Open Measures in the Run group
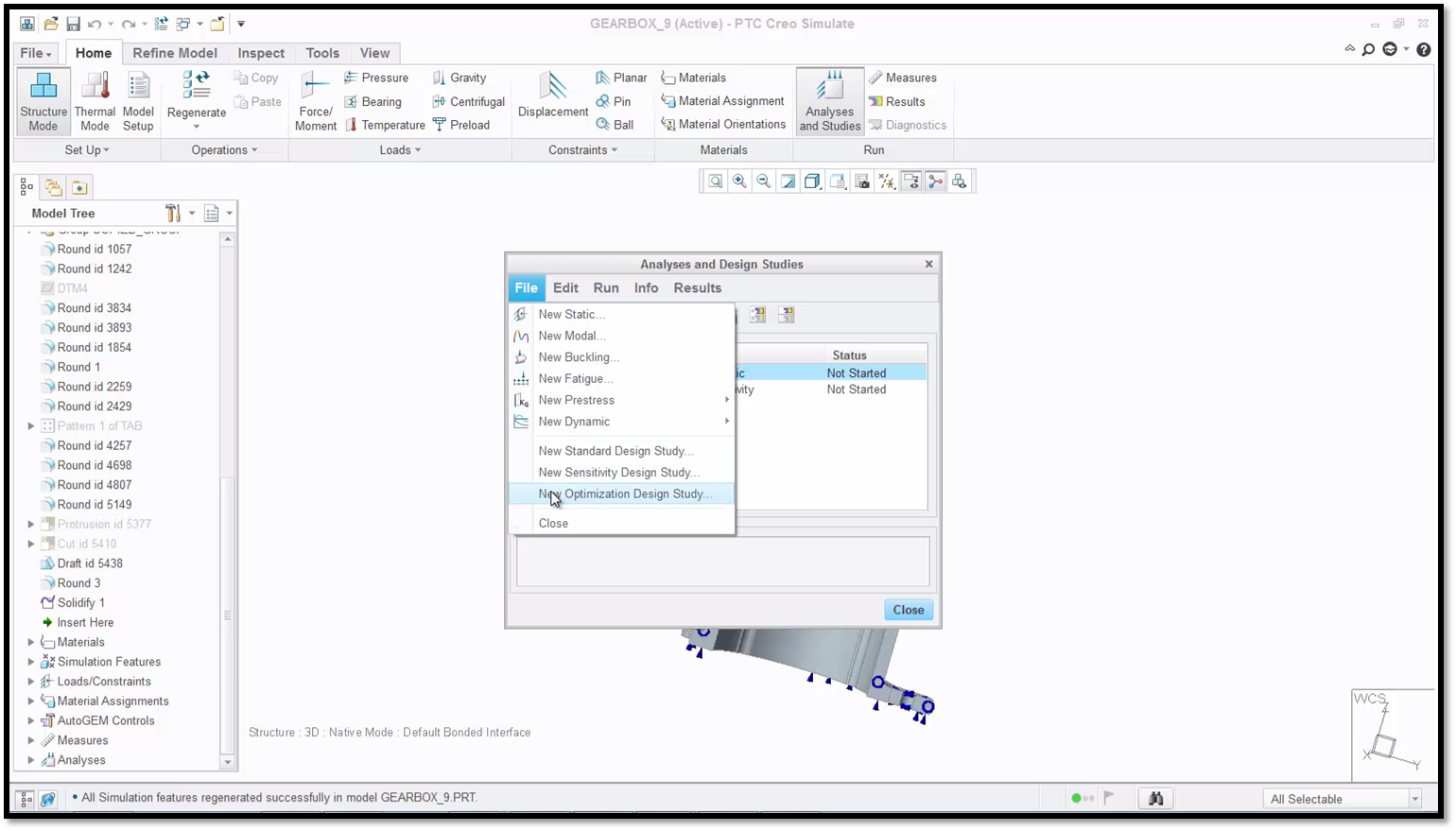 902,78
